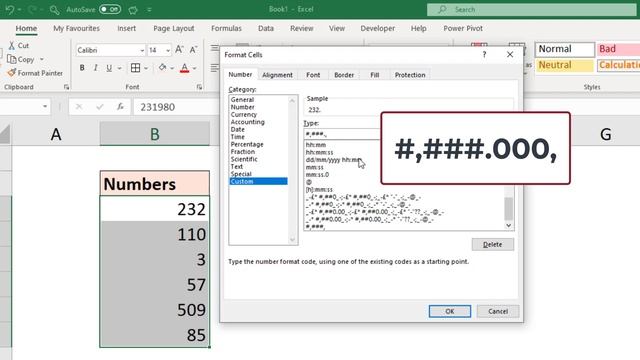
Task: Toggle Italic formatting
Action: (x=96, y=68)
